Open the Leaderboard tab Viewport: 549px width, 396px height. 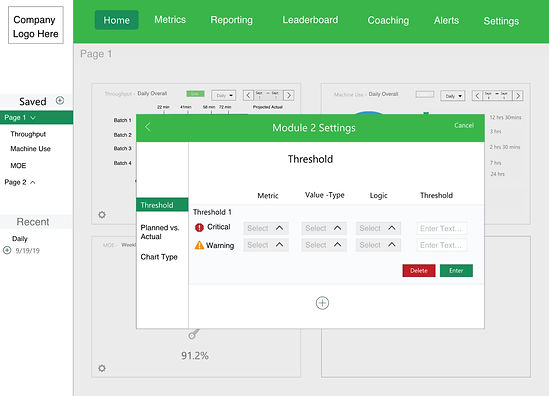pyautogui.click(x=310, y=20)
